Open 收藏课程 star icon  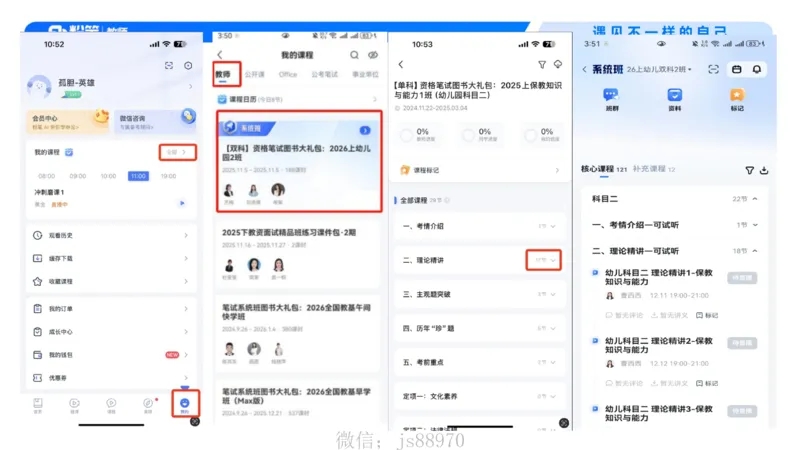(37, 281)
